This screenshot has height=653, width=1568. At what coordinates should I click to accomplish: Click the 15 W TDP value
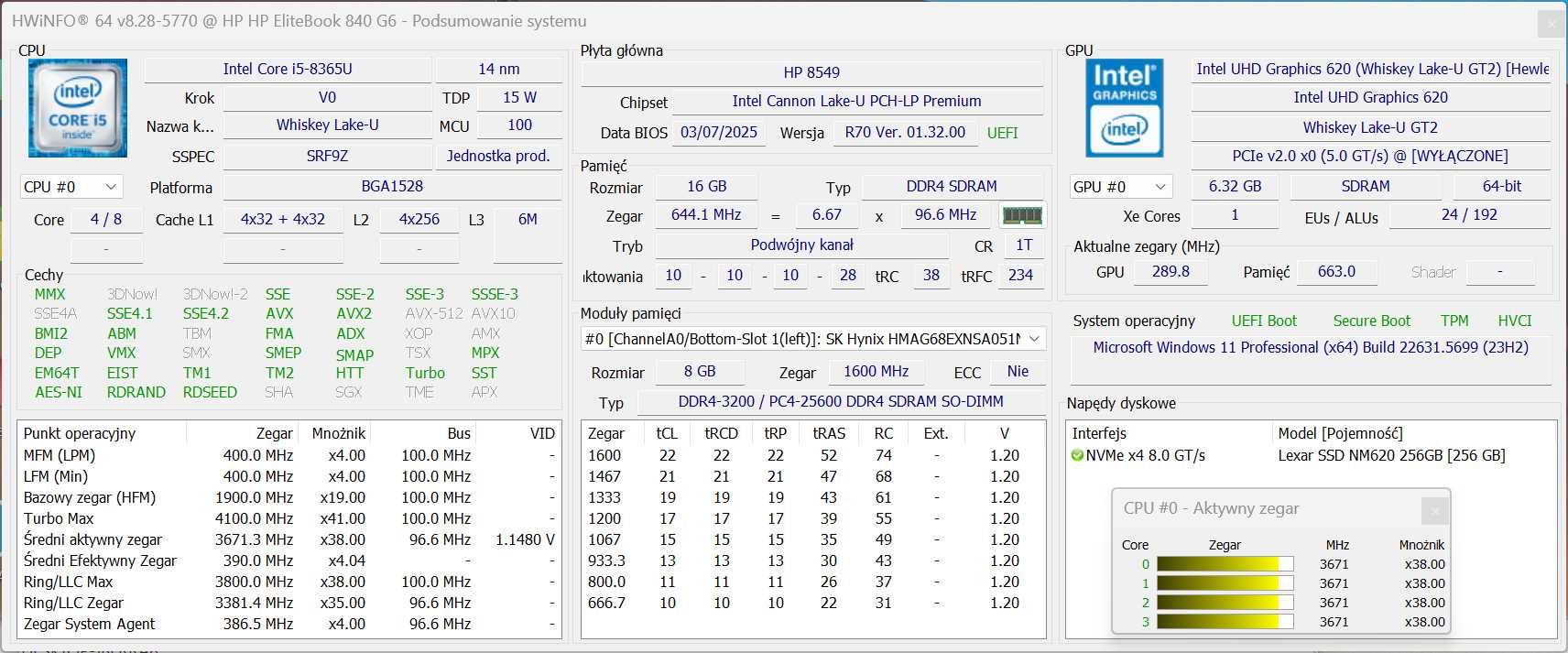coord(519,97)
